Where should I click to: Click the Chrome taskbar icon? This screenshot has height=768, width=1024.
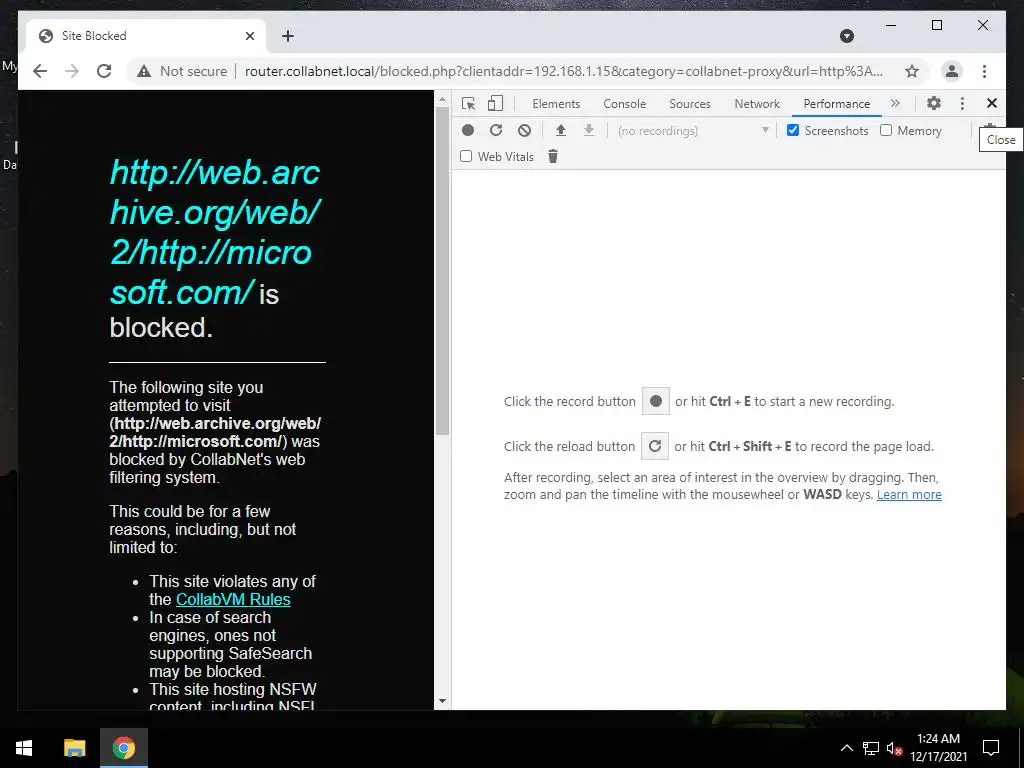(123, 748)
